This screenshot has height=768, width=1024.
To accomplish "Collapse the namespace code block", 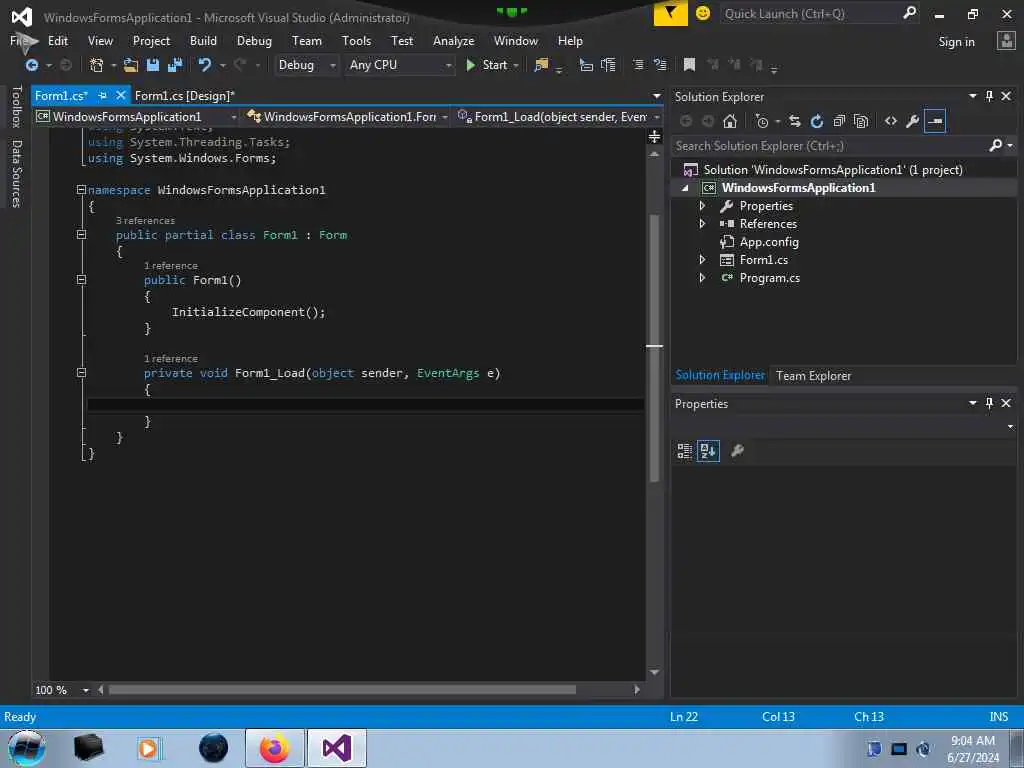I will coord(81,189).
